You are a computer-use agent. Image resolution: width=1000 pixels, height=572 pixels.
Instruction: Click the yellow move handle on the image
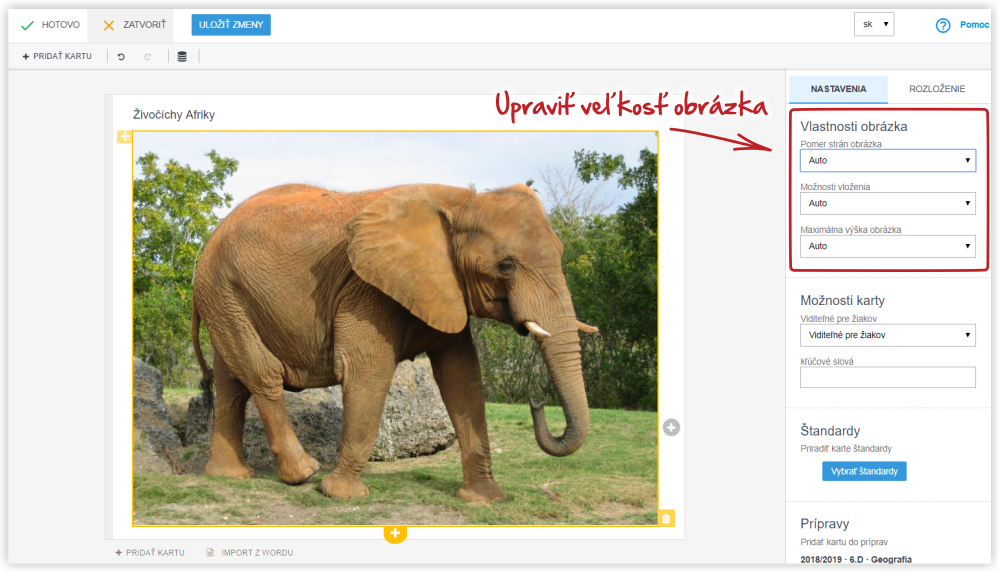[124, 136]
